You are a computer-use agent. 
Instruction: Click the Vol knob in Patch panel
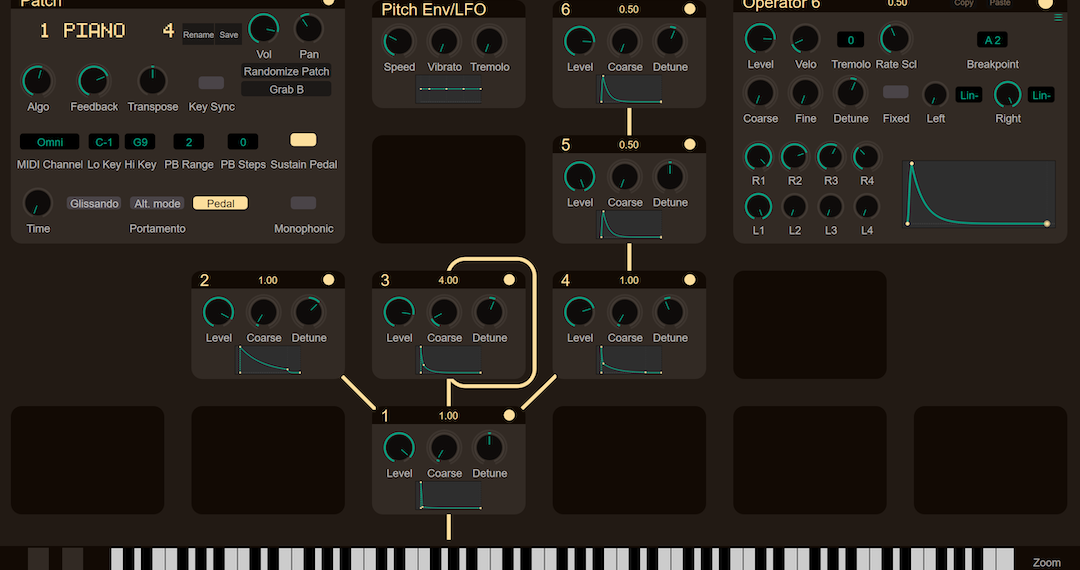click(x=264, y=30)
